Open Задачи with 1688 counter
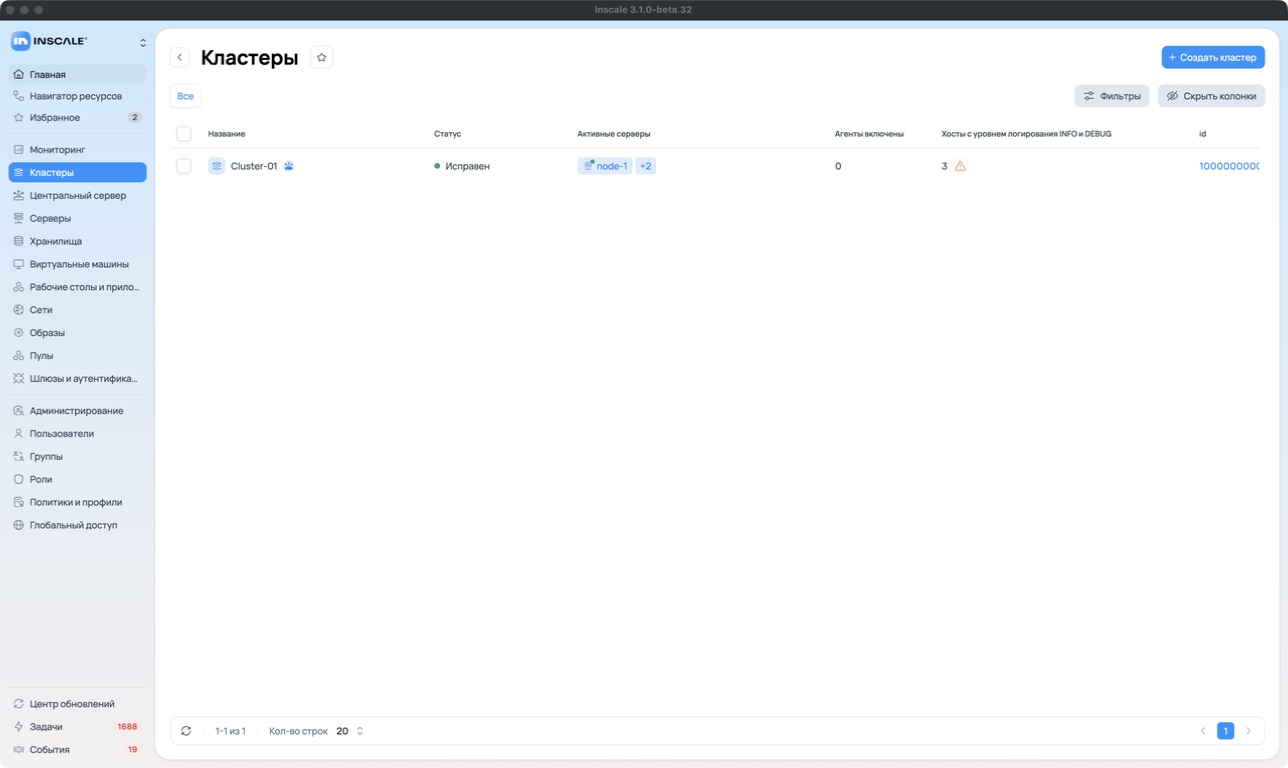The image size is (1288, 768). tap(78, 727)
